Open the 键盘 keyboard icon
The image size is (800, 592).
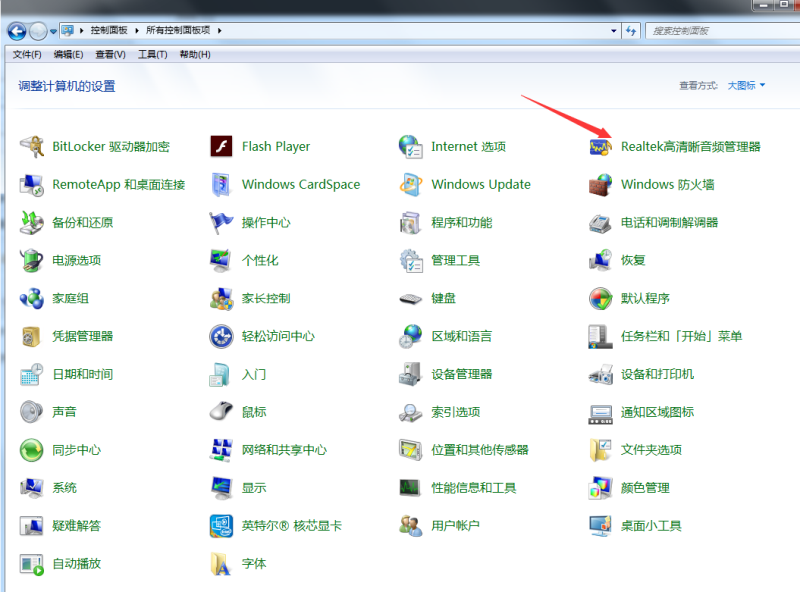411,299
